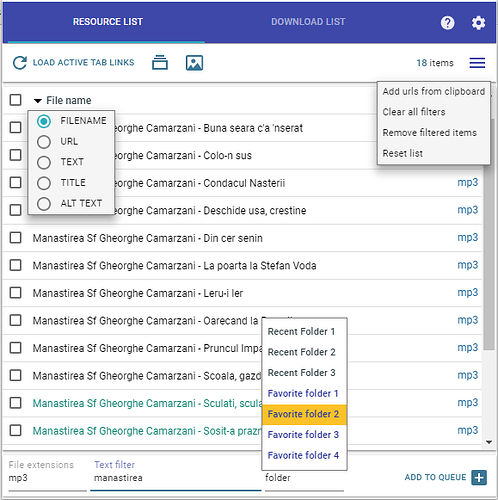This screenshot has width=498, height=500.
Task: Open the help question mark icon
Action: [447, 23]
